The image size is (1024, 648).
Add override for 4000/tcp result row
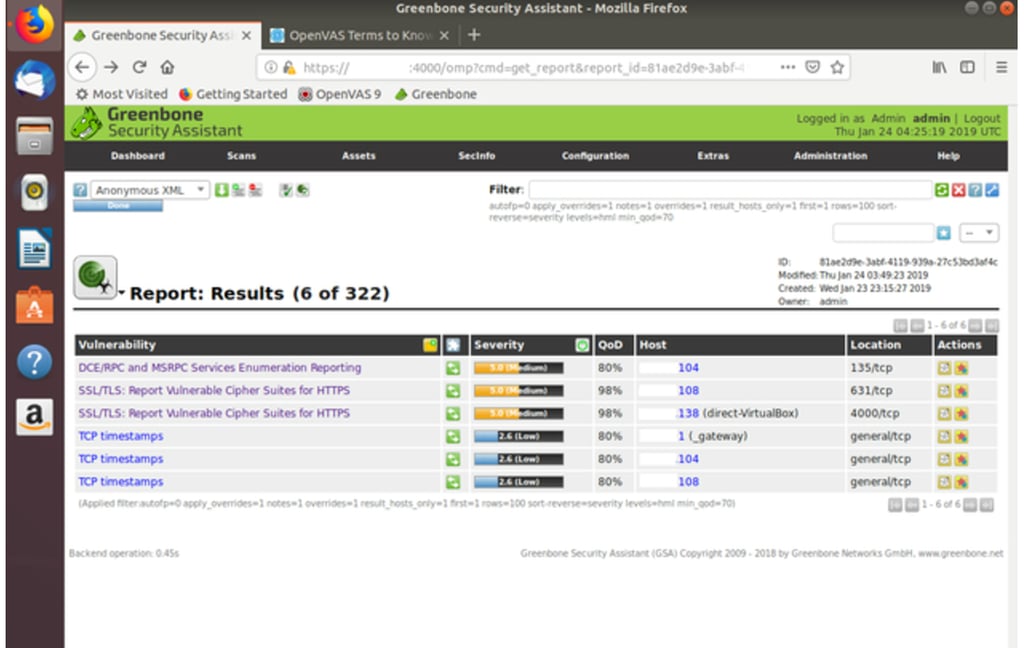961,413
